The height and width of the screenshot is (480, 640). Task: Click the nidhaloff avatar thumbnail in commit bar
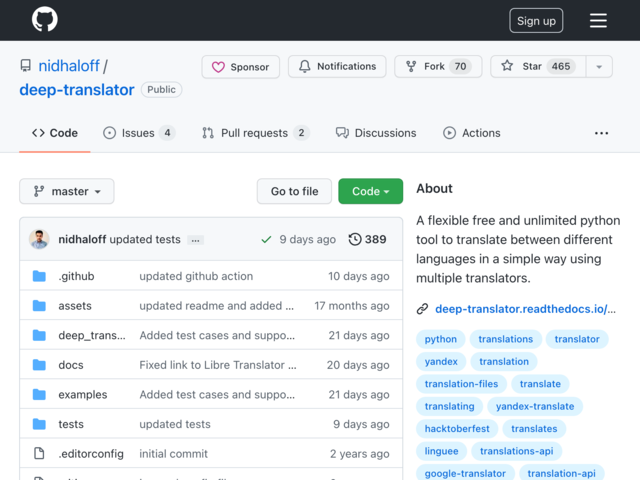(x=39, y=239)
